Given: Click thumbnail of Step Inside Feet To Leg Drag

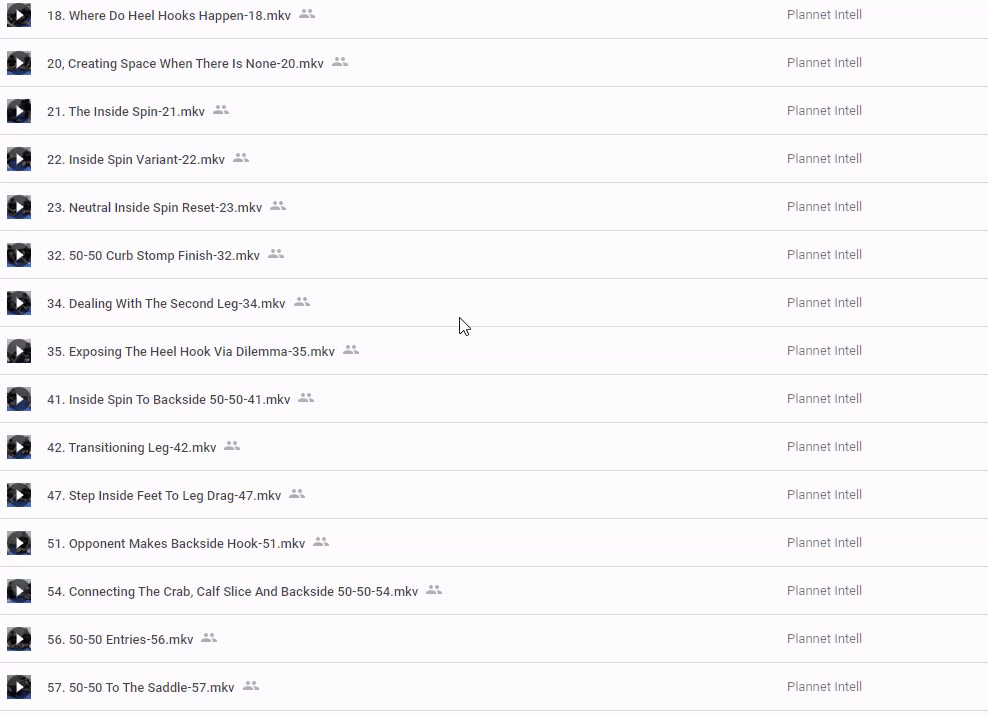Looking at the screenshot, I should 19,495.
